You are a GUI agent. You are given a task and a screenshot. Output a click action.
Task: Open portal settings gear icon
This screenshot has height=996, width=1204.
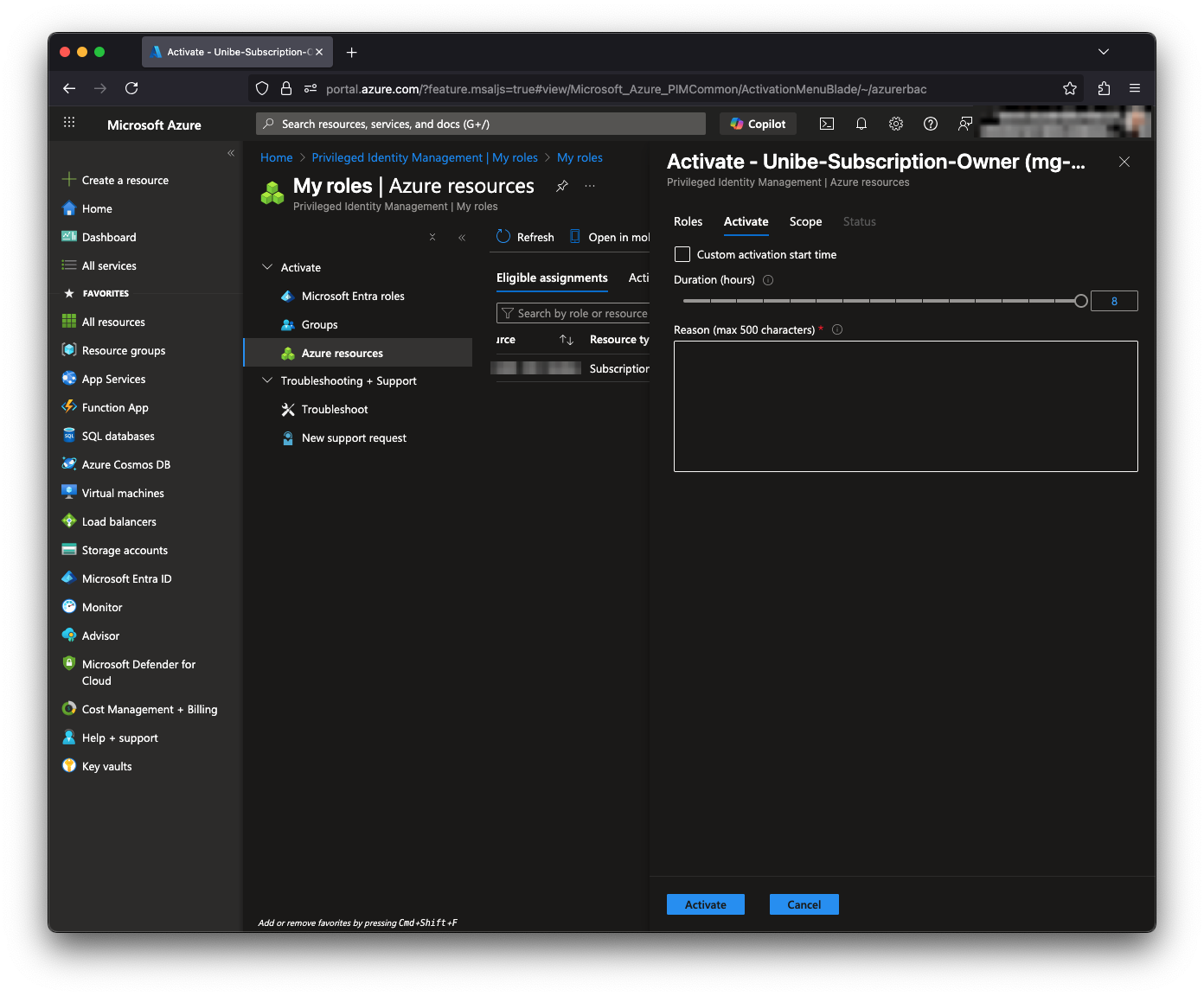tap(896, 124)
